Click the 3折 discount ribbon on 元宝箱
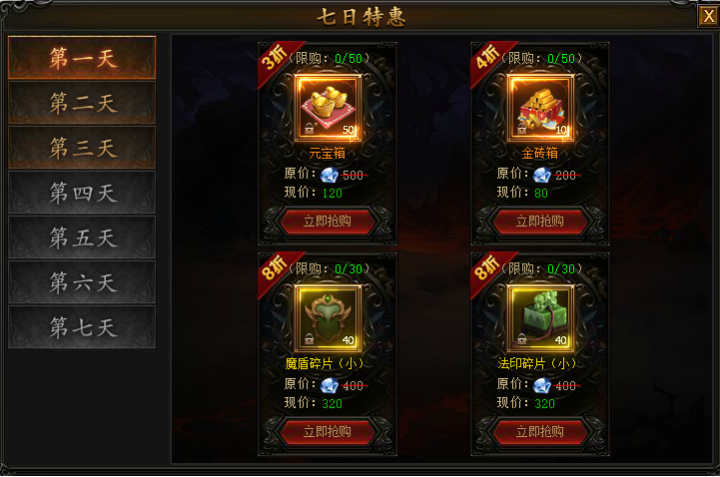The width and height of the screenshot is (720, 477). (275, 60)
